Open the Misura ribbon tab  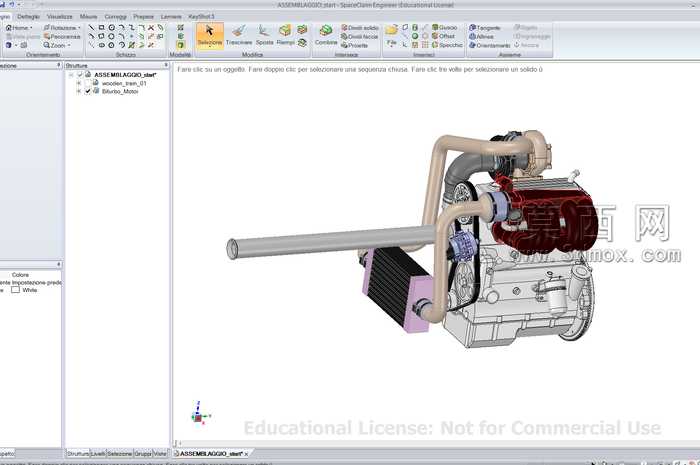coord(88,17)
